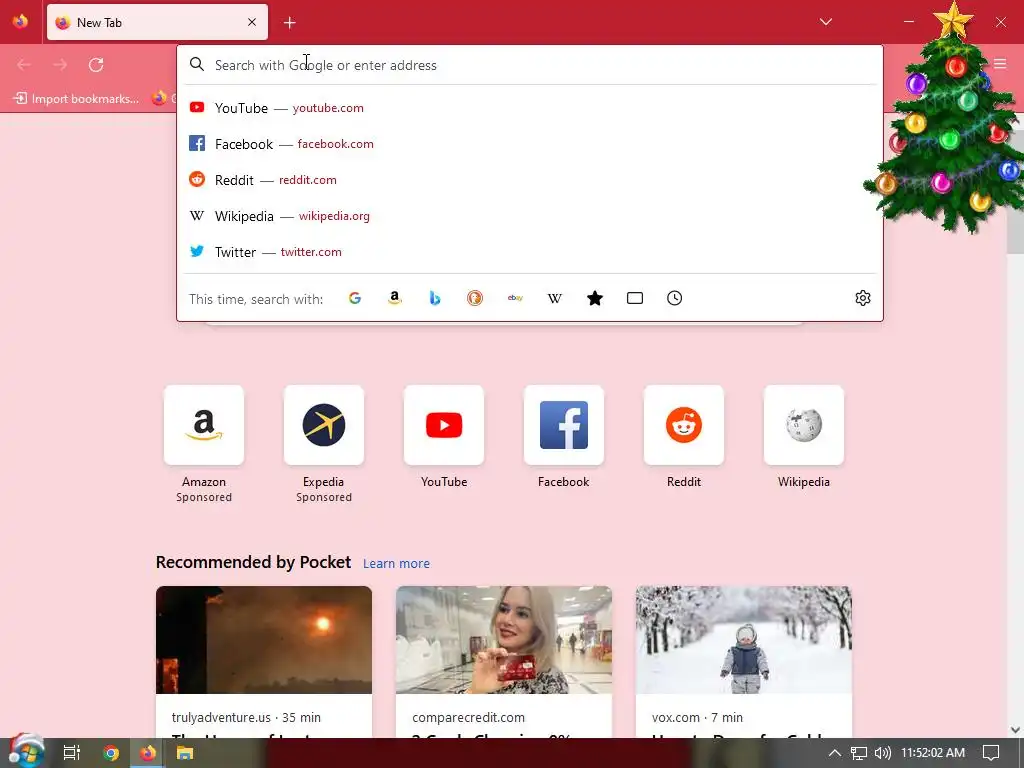This screenshot has height=768, width=1024.
Task: Open search settings gear in dropdown
Action: (863, 298)
